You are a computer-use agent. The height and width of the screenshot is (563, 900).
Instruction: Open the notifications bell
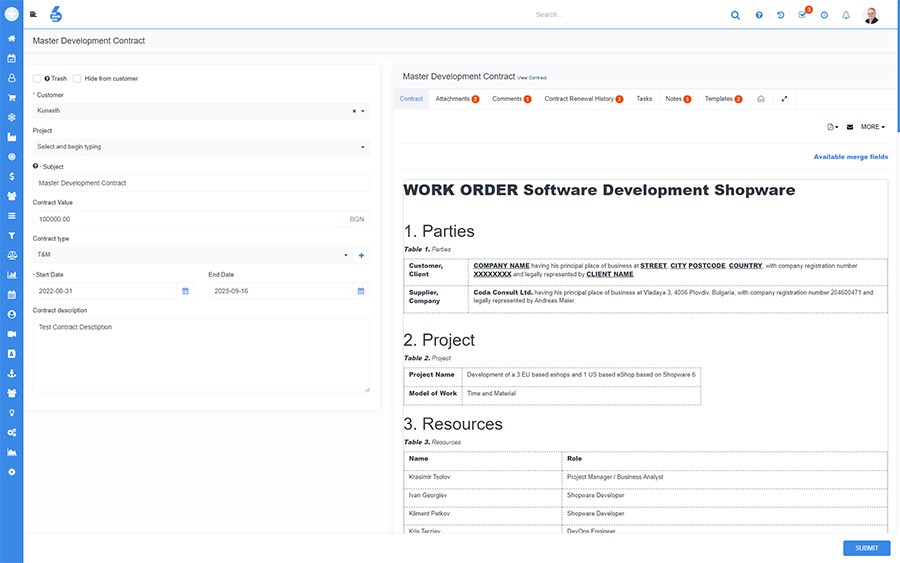pos(846,15)
